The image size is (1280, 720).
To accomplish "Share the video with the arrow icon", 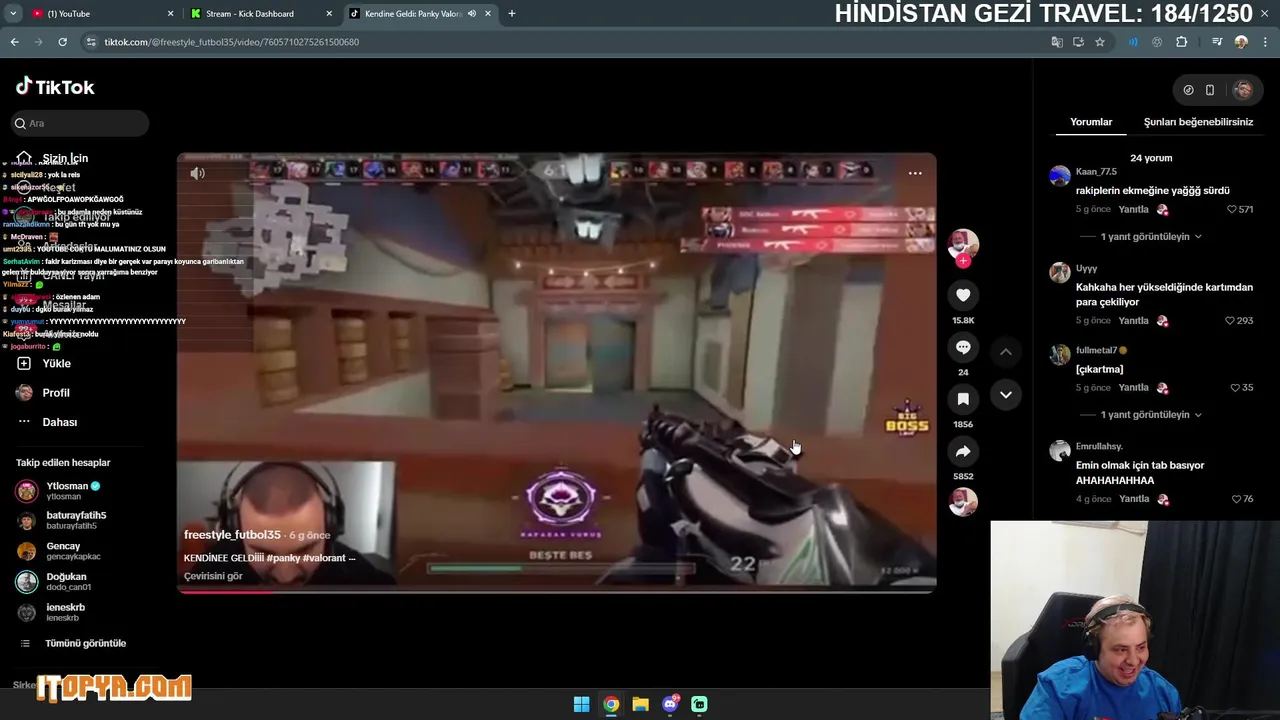I will 963,451.
